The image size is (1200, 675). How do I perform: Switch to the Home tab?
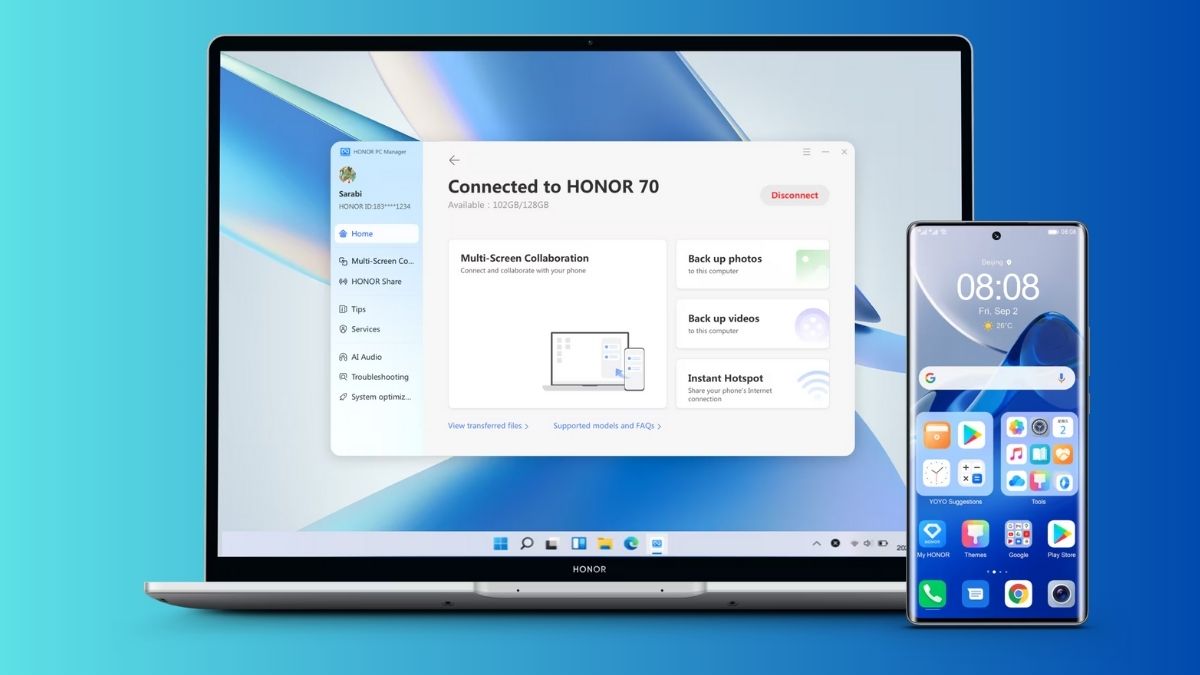tap(360, 233)
